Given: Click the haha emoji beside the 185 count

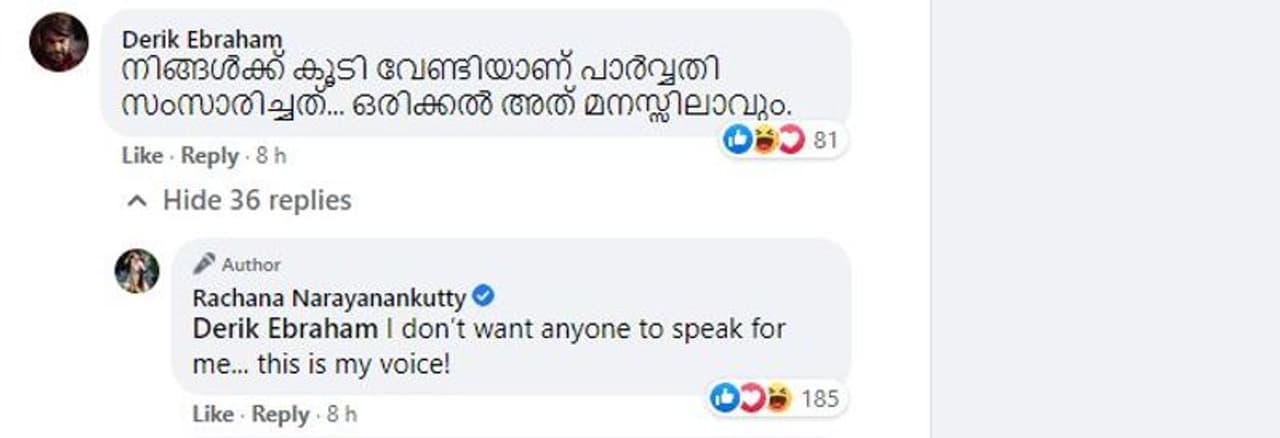Looking at the screenshot, I should tap(777, 398).
